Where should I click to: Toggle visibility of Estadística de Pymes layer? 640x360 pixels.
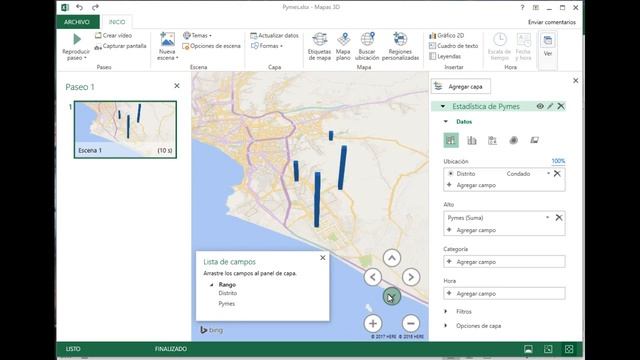(540, 106)
